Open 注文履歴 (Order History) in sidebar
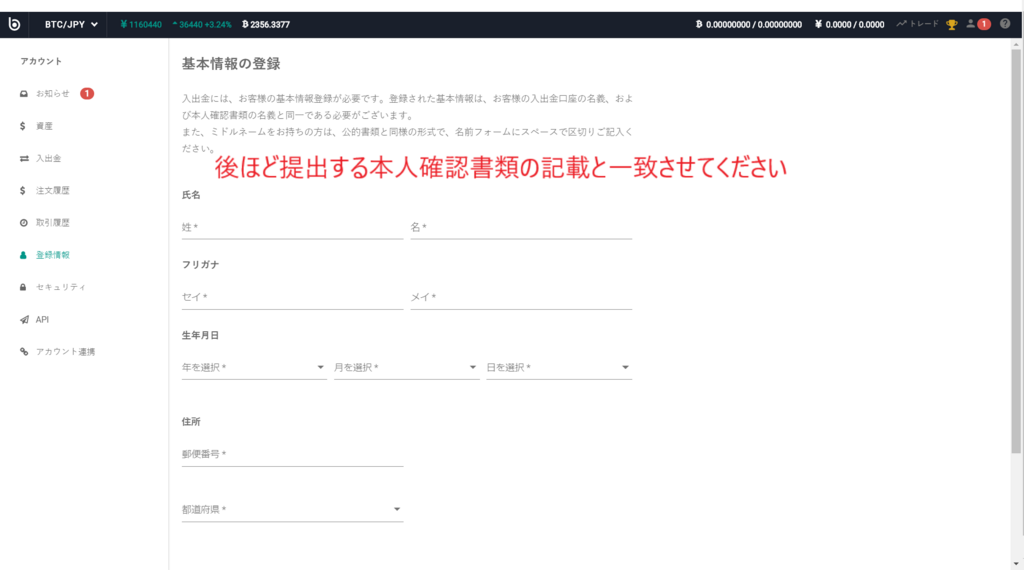 (x=52, y=190)
